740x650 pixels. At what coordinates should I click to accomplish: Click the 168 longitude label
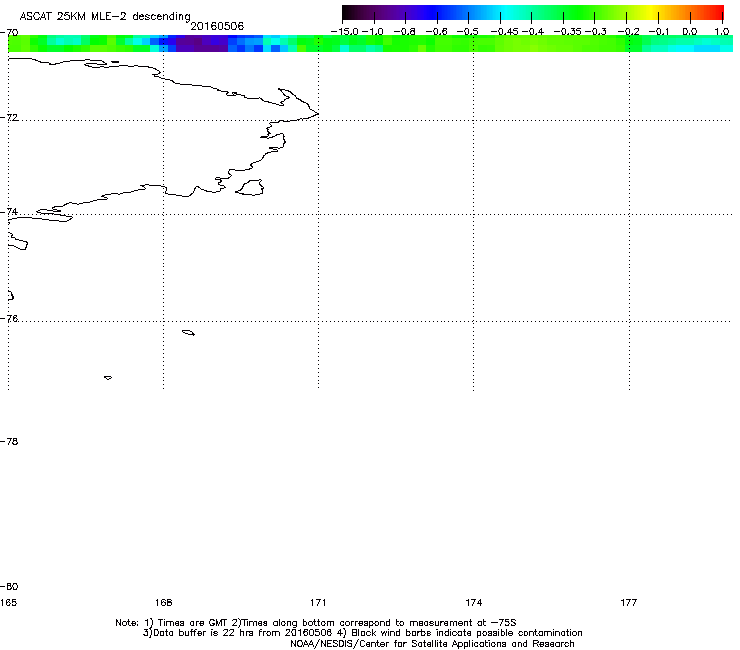[163, 602]
